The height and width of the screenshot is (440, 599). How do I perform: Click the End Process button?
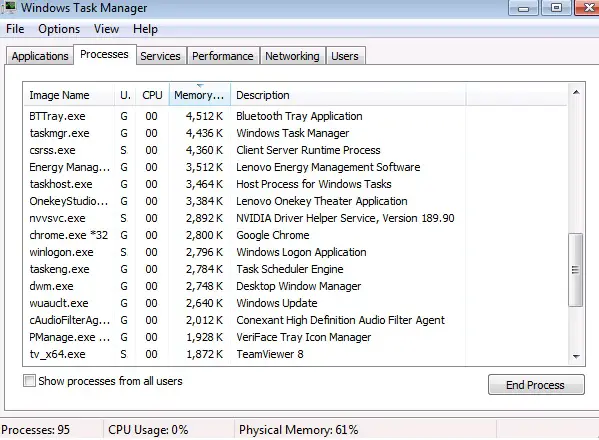pyautogui.click(x=536, y=385)
